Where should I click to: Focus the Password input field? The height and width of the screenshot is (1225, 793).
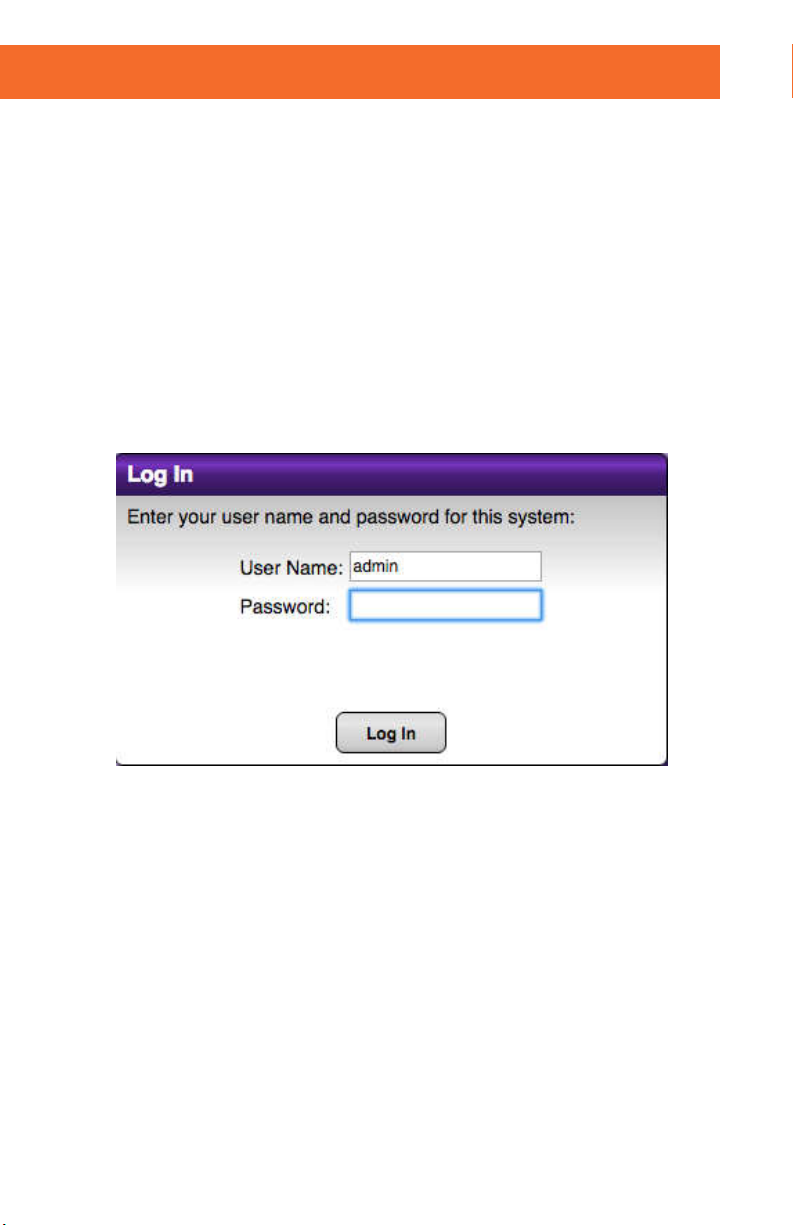click(445, 606)
